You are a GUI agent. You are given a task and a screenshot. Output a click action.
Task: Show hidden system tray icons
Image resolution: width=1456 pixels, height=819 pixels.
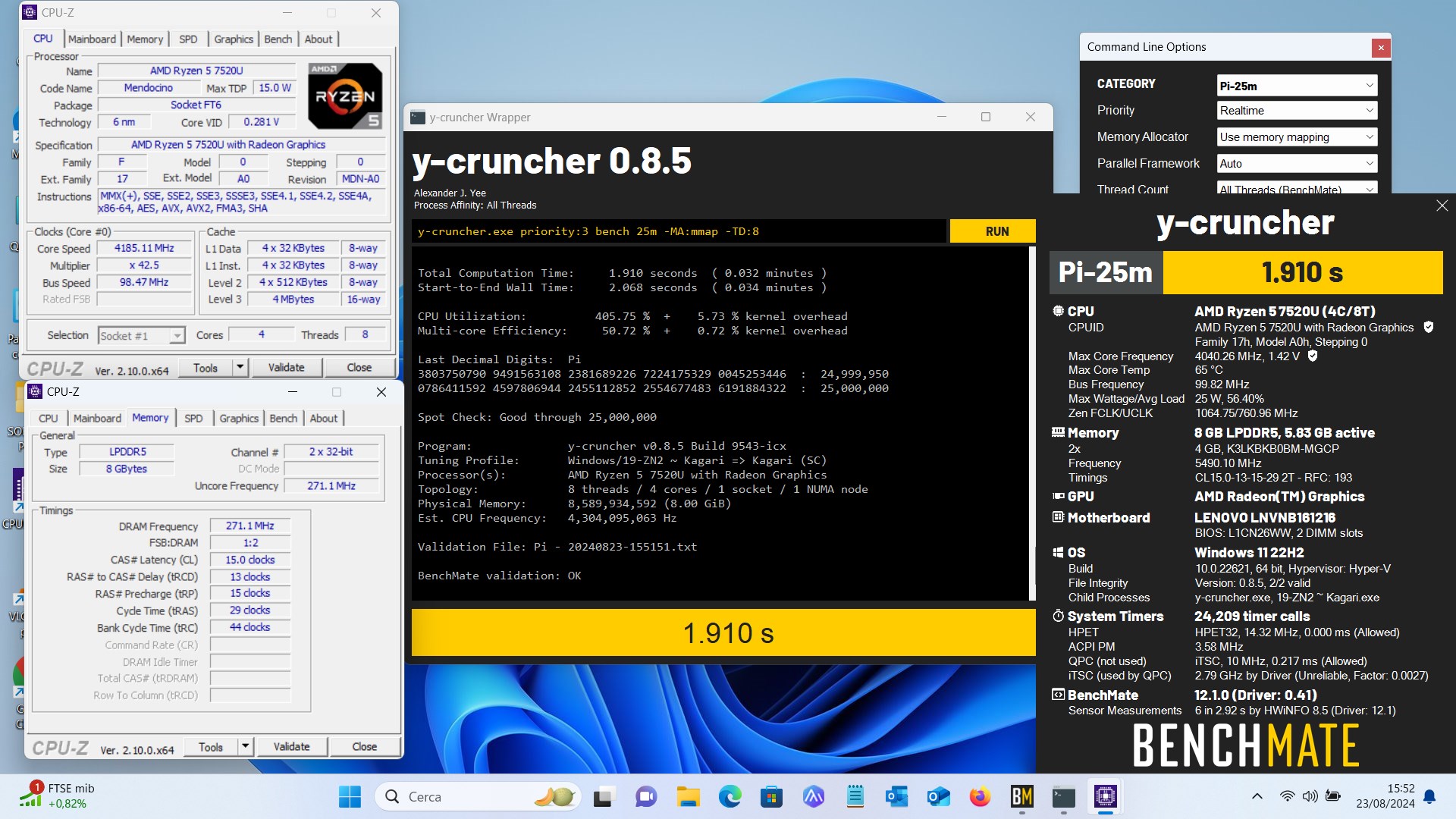[1257, 796]
